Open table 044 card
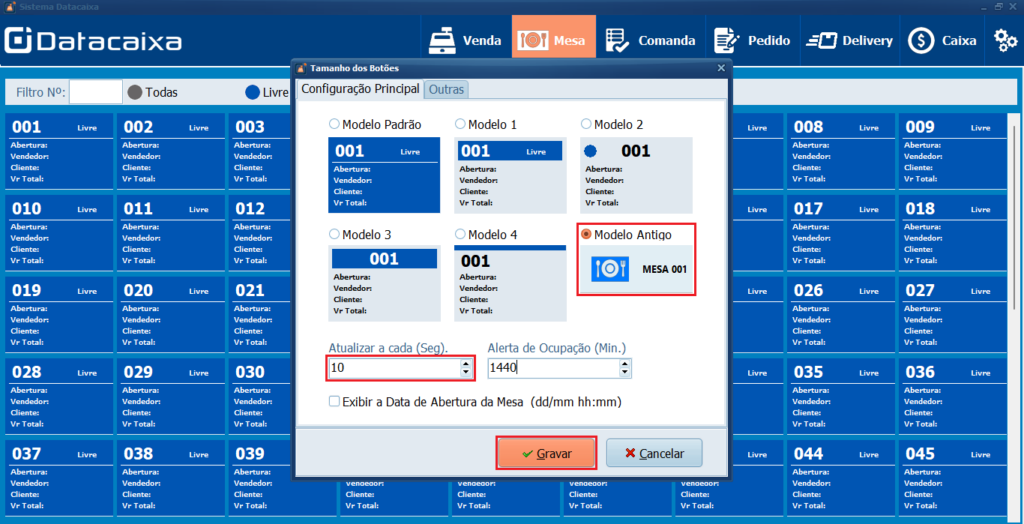This screenshot has height=524, width=1024. tap(841, 479)
